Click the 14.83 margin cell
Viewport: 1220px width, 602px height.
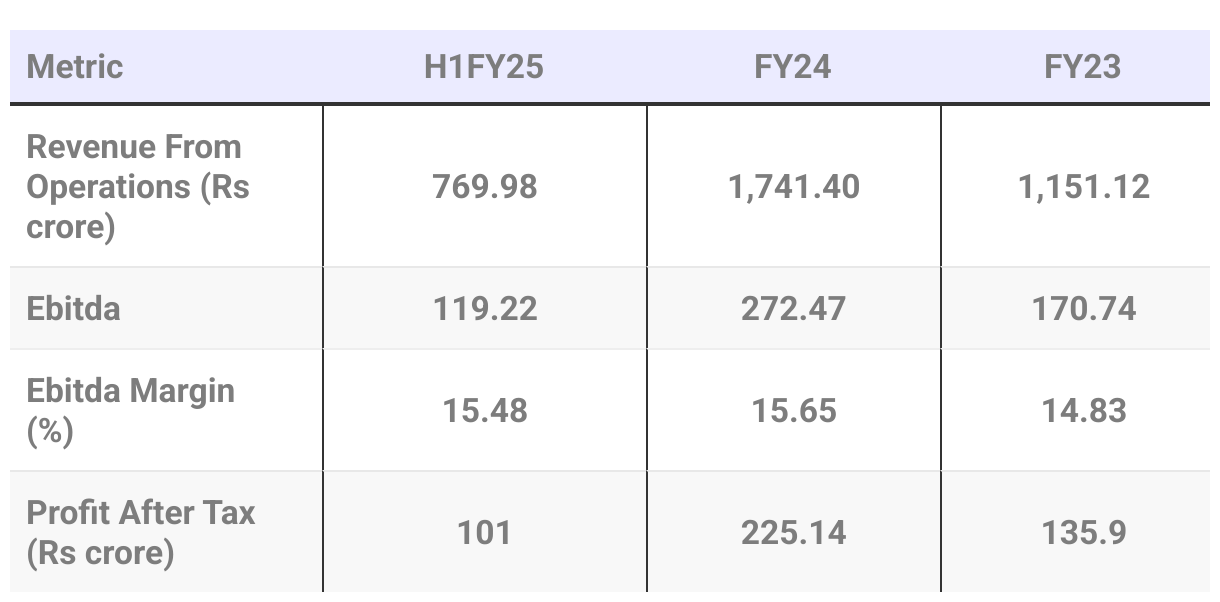click(1084, 411)
